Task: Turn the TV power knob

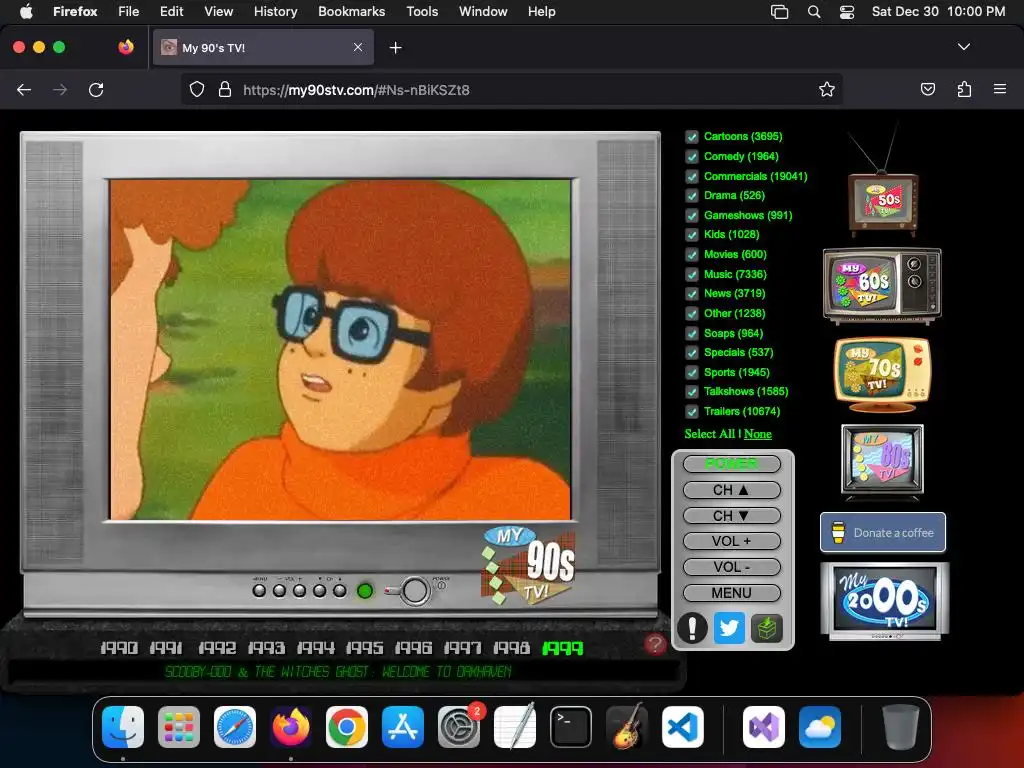Action: coord(414,591)
